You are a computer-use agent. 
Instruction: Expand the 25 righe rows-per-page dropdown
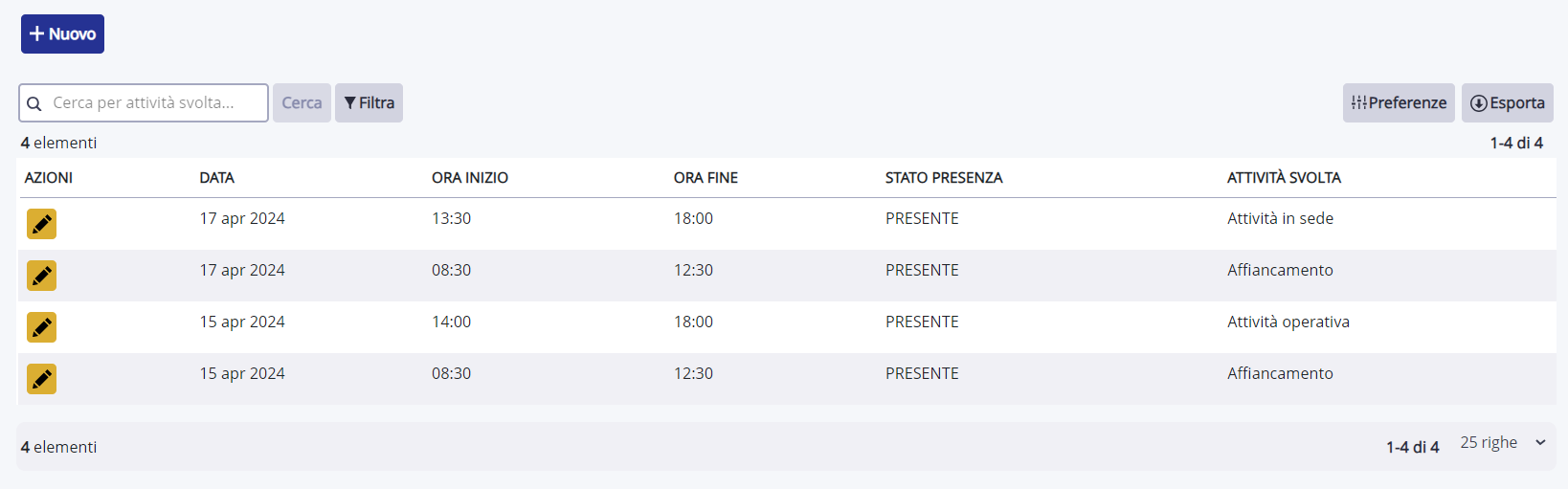tap(1503, 442)
